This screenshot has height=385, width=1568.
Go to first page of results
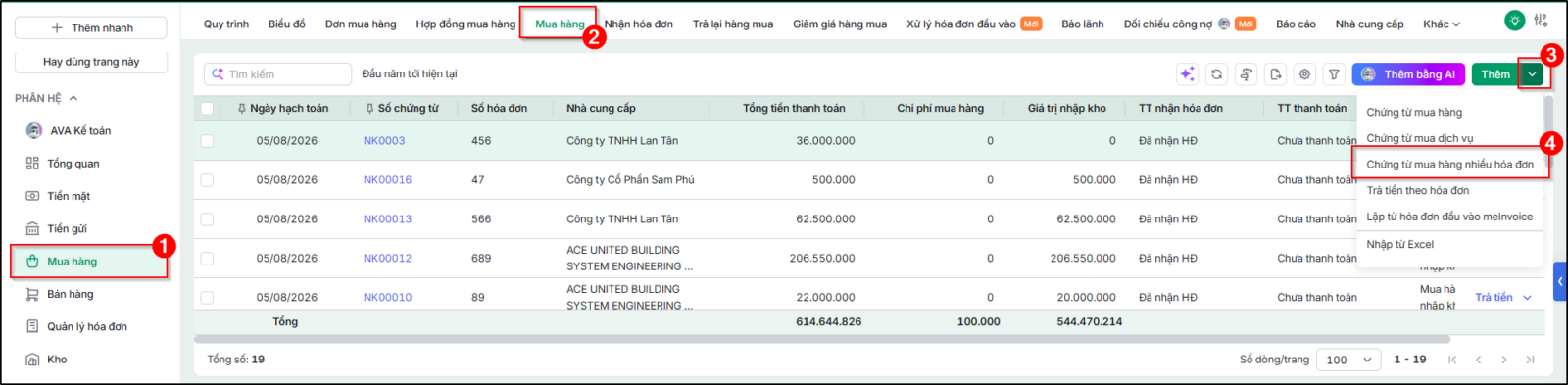click(x=1453, y=360)
